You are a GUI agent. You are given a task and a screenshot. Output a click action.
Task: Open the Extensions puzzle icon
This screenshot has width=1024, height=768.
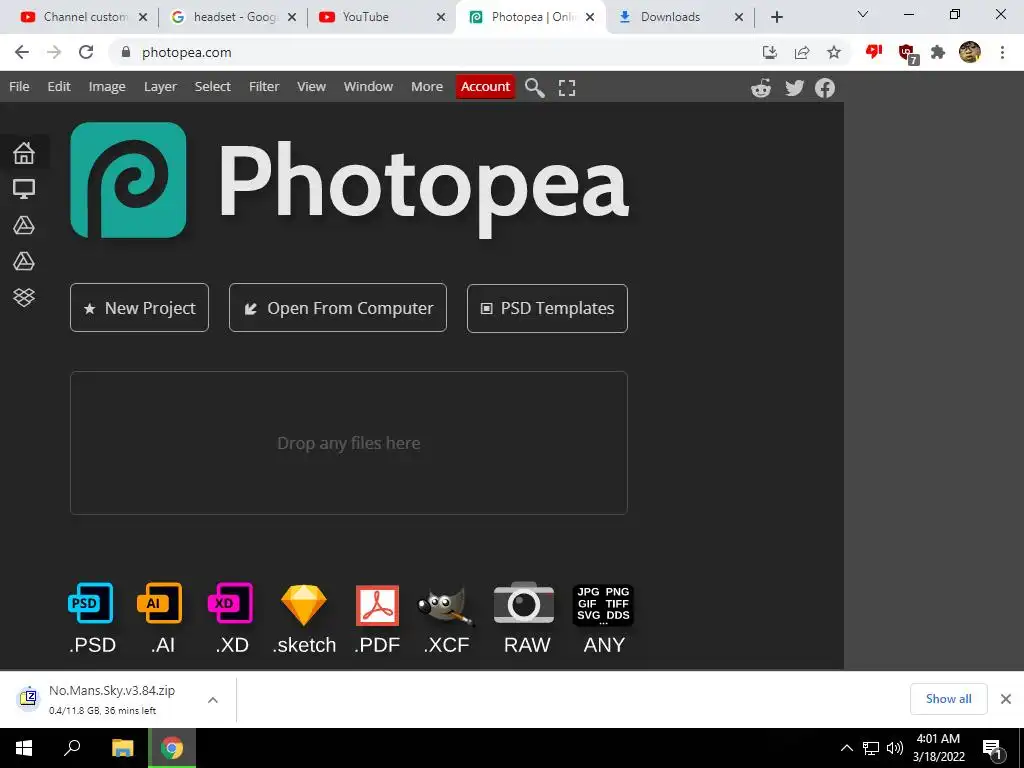pos(938,52)
